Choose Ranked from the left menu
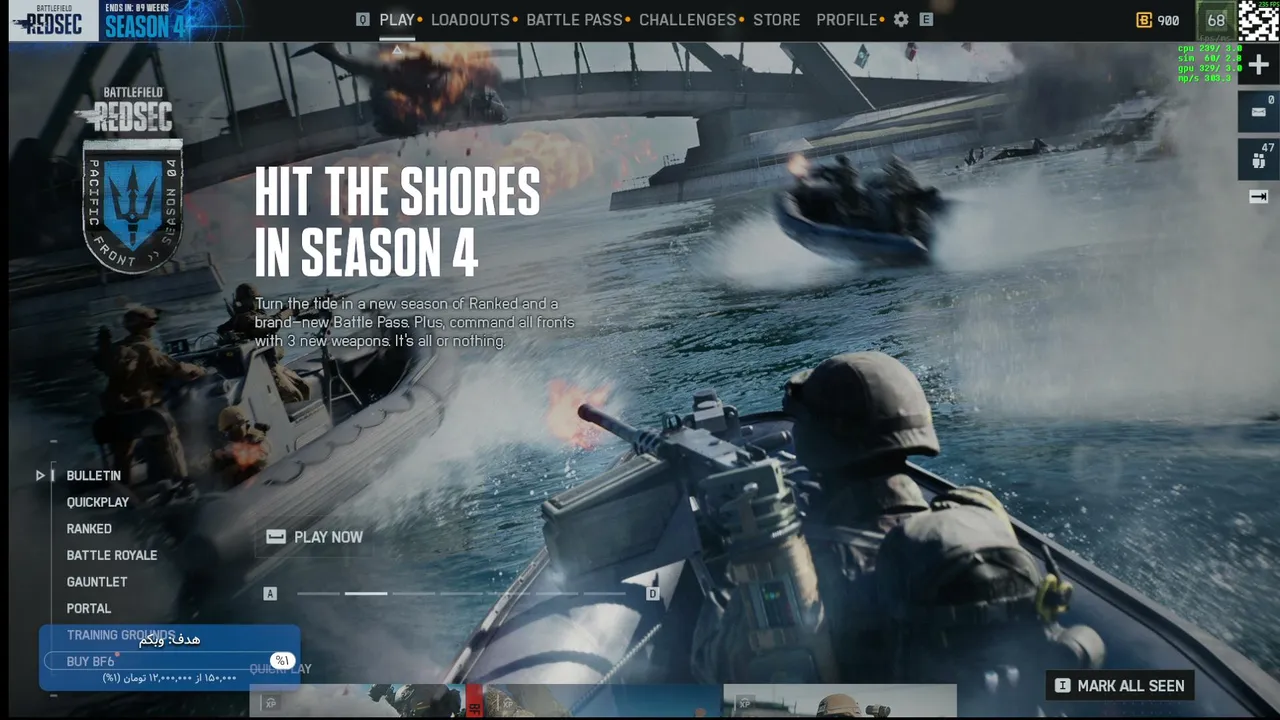The image size is (1280, 720). tap(89, 529)
